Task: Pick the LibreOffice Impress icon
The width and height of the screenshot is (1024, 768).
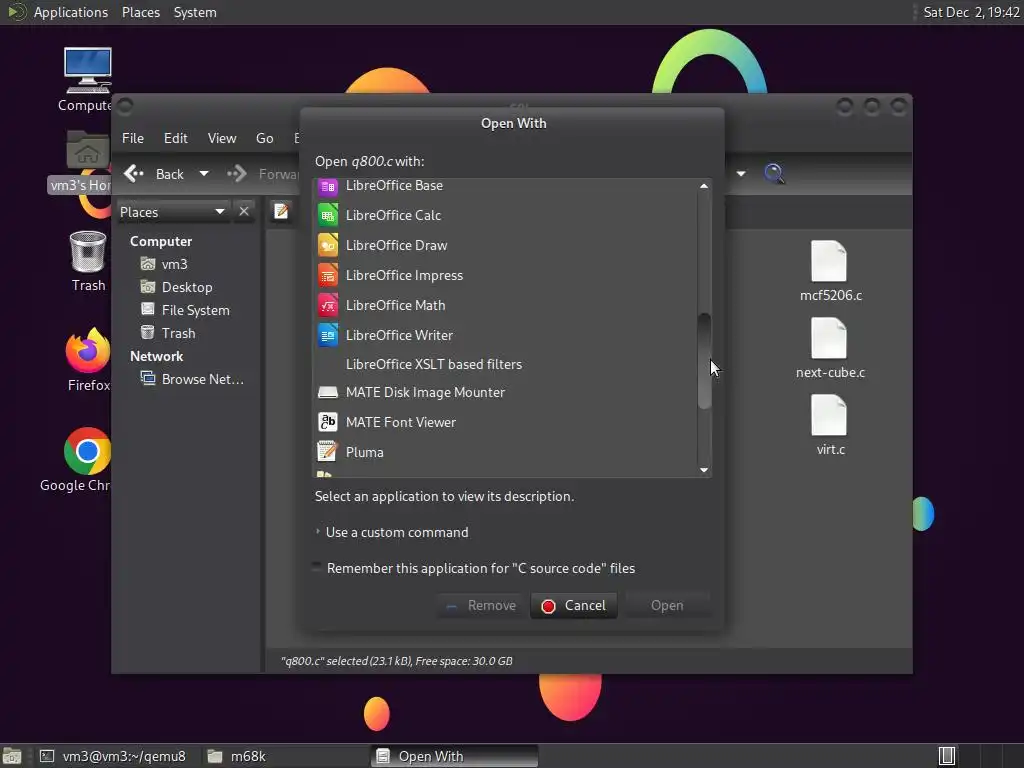Action: tap(328, 276)
